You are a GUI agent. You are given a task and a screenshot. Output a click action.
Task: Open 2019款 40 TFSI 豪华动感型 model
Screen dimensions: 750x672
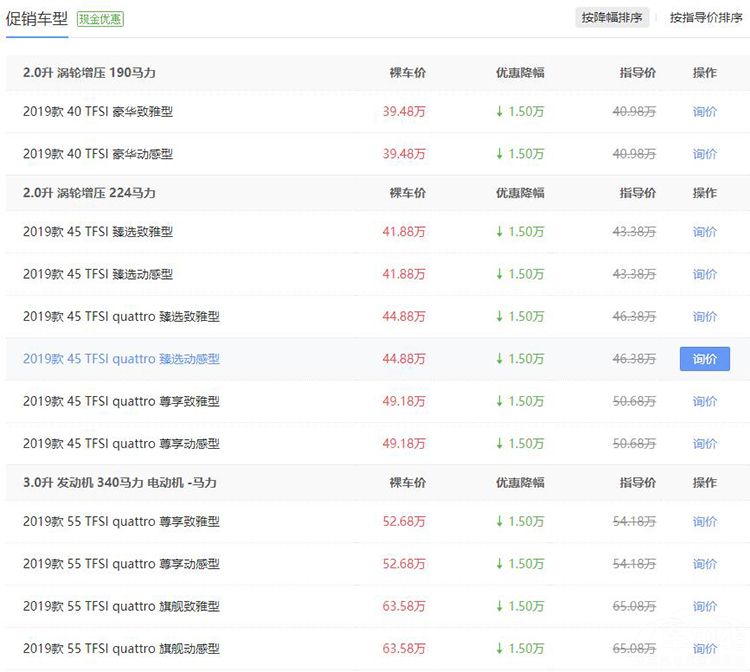tap(98, 154)
